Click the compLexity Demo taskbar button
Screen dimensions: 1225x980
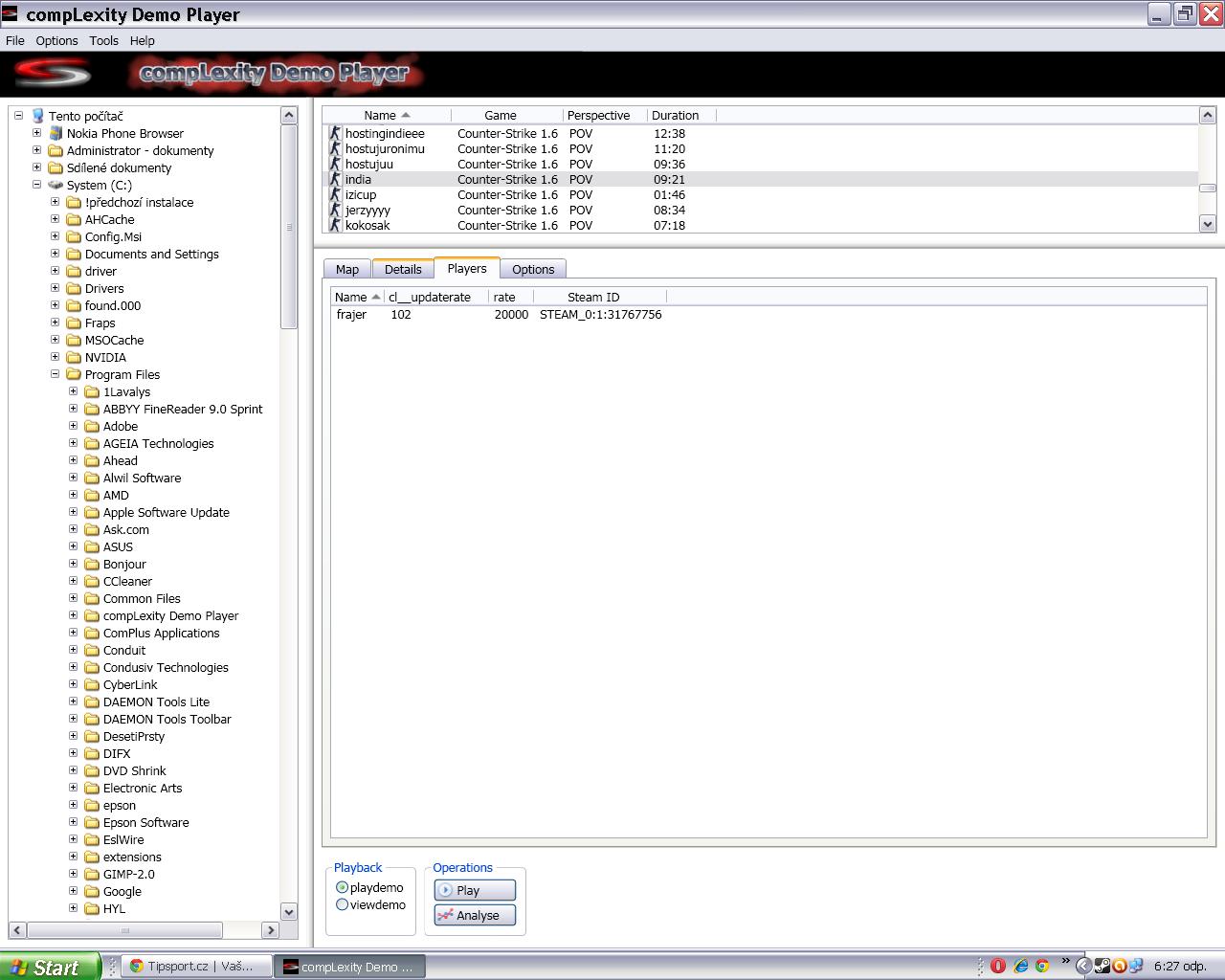[x=351, y=967]
